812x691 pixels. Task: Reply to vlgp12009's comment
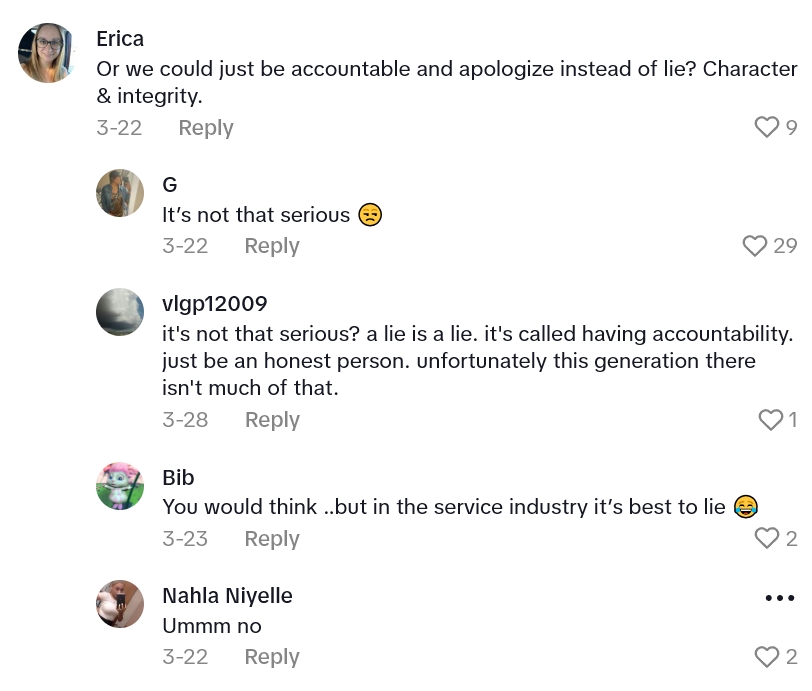[x=271, y=420]
